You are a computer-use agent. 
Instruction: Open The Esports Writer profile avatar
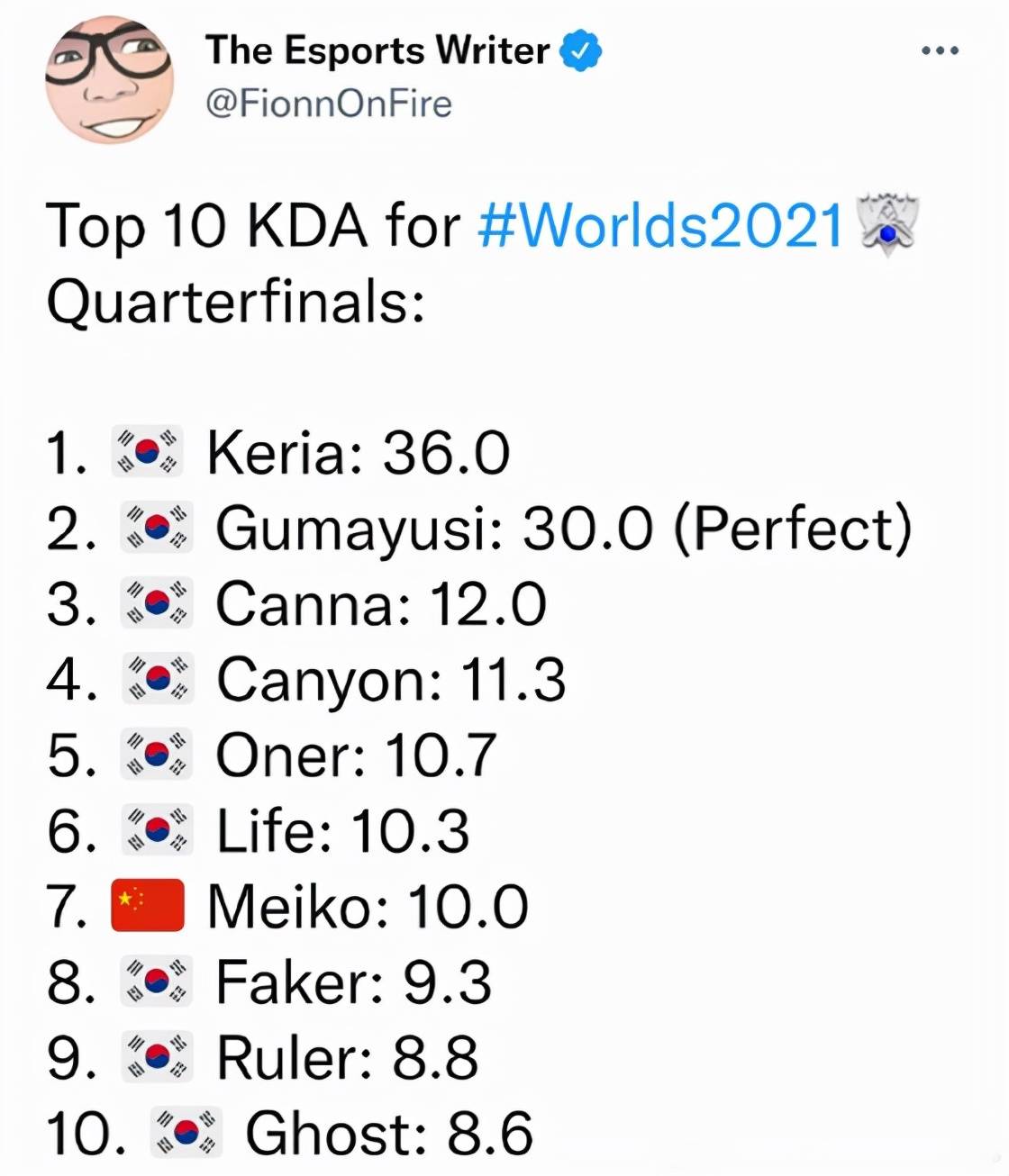pyautogui.click(x=110, y=79)
